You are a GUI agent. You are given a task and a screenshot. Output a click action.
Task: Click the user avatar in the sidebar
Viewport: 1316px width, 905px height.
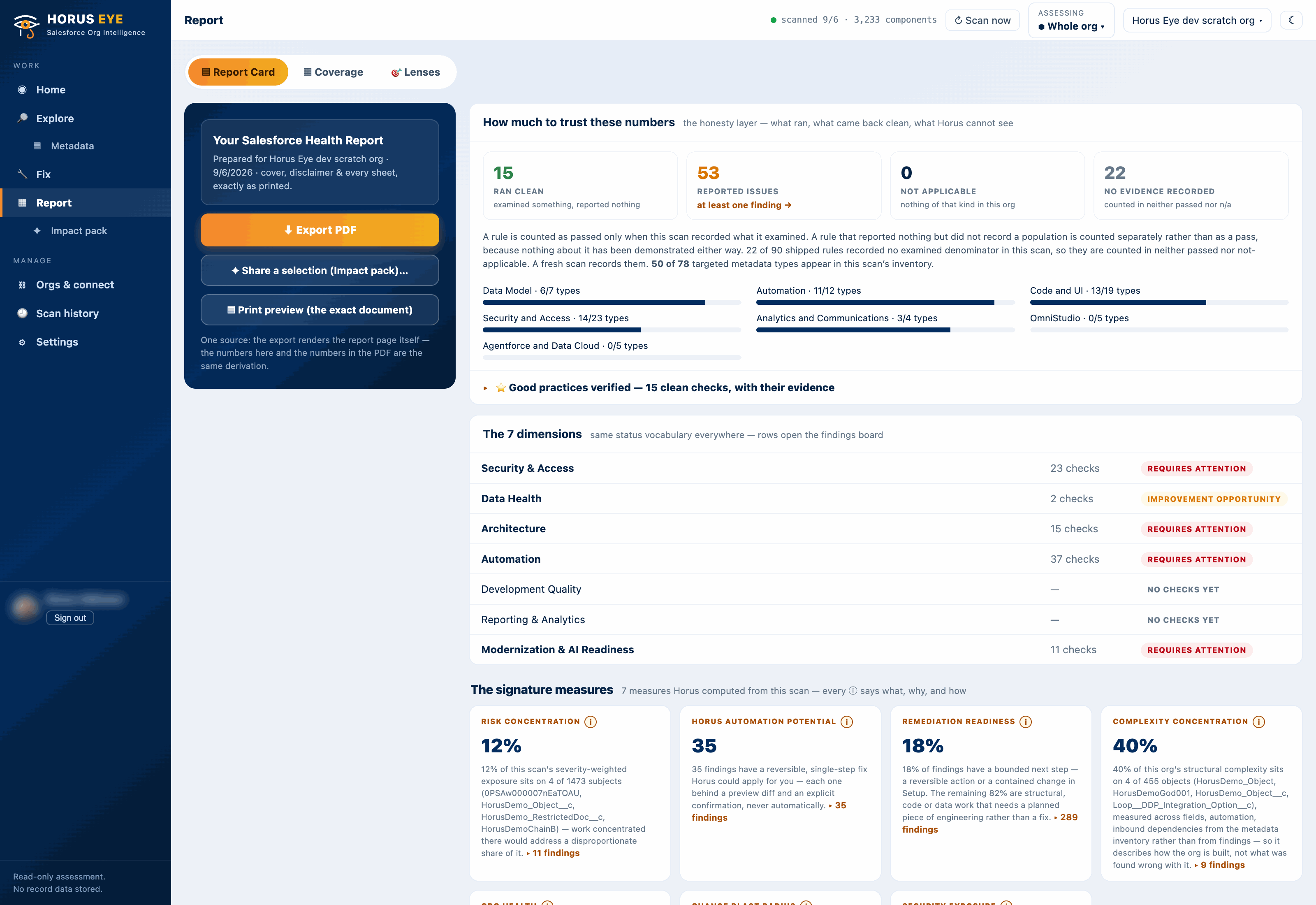coord(25,607)
